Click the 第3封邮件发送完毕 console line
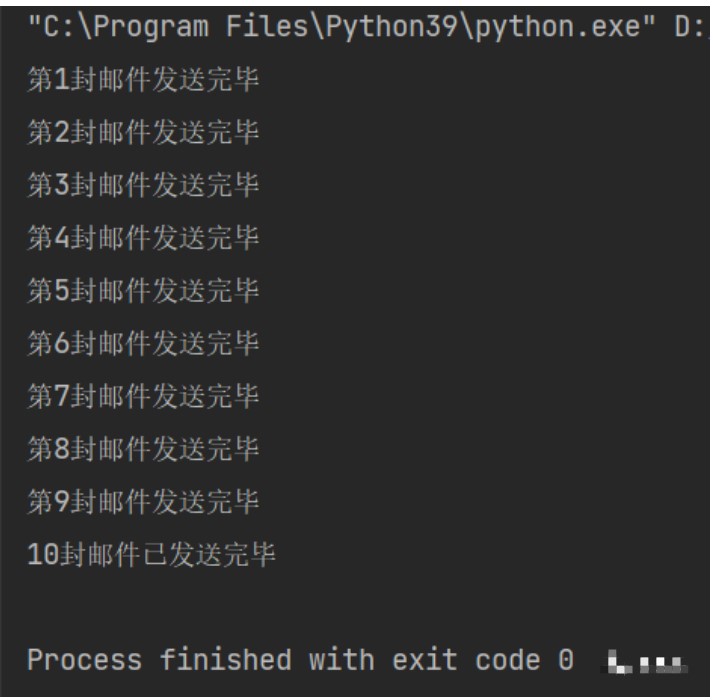 pos(143,185)
